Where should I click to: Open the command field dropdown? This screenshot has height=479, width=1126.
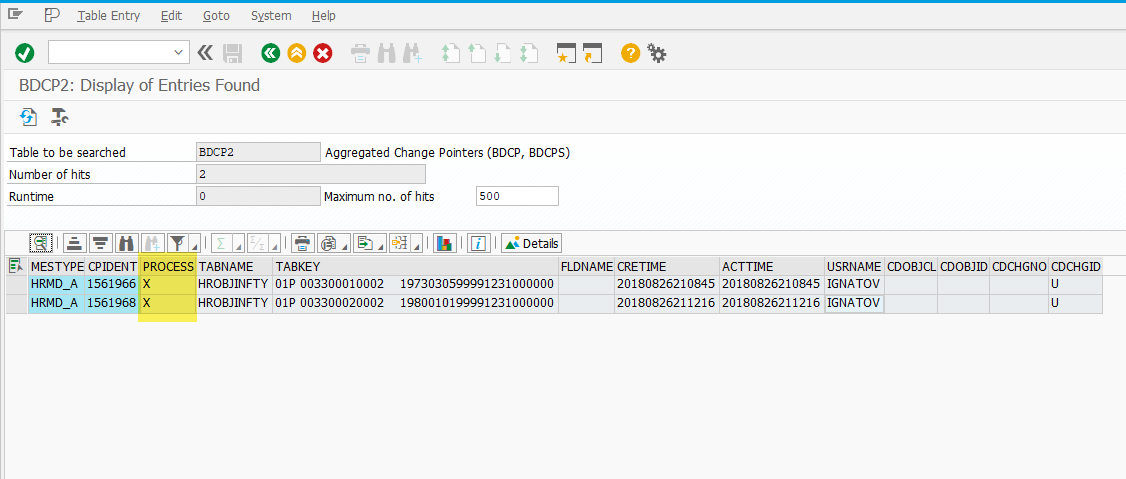tap(178, 52)
